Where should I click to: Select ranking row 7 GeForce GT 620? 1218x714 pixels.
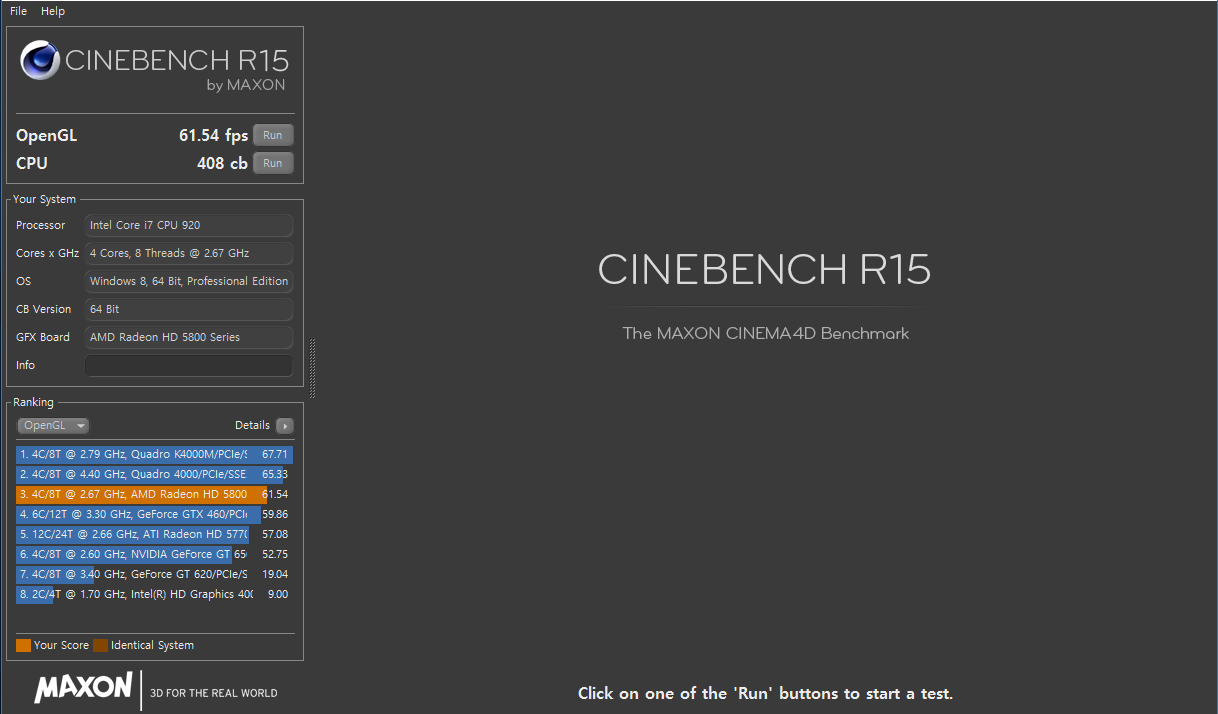[155, 574]
